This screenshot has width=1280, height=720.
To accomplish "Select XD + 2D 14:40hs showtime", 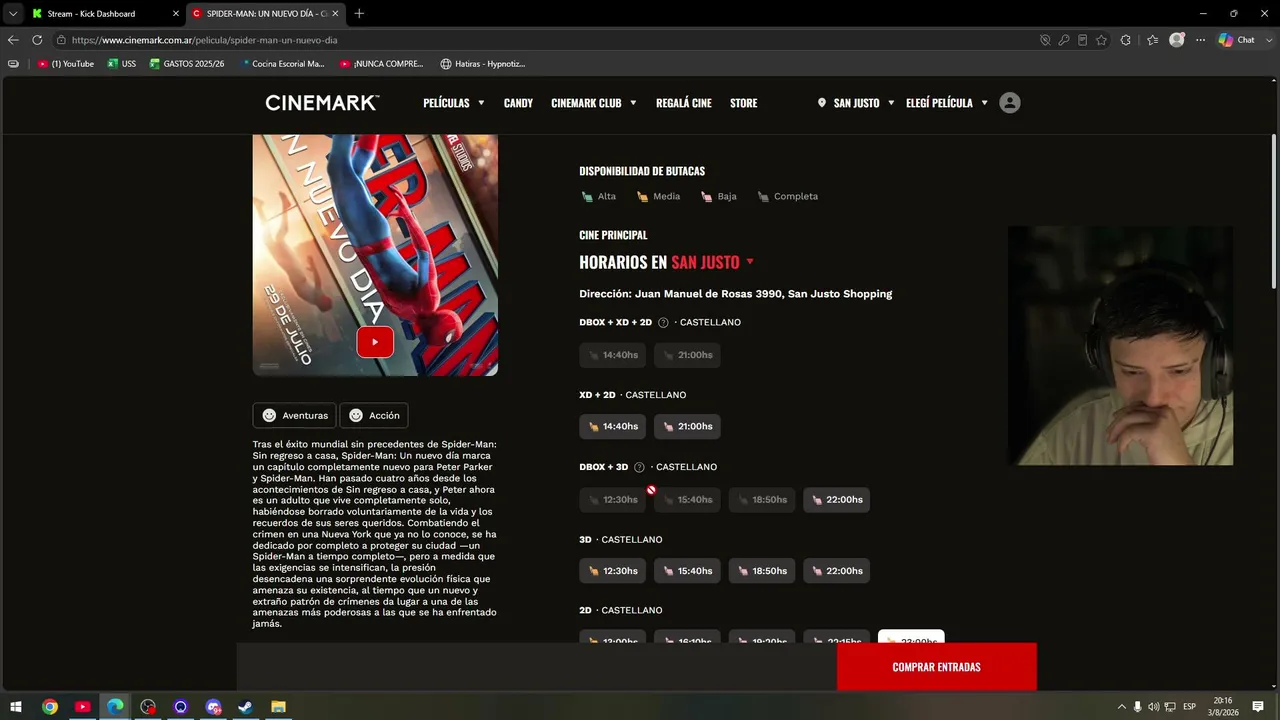I will click(x=613, y=427).
